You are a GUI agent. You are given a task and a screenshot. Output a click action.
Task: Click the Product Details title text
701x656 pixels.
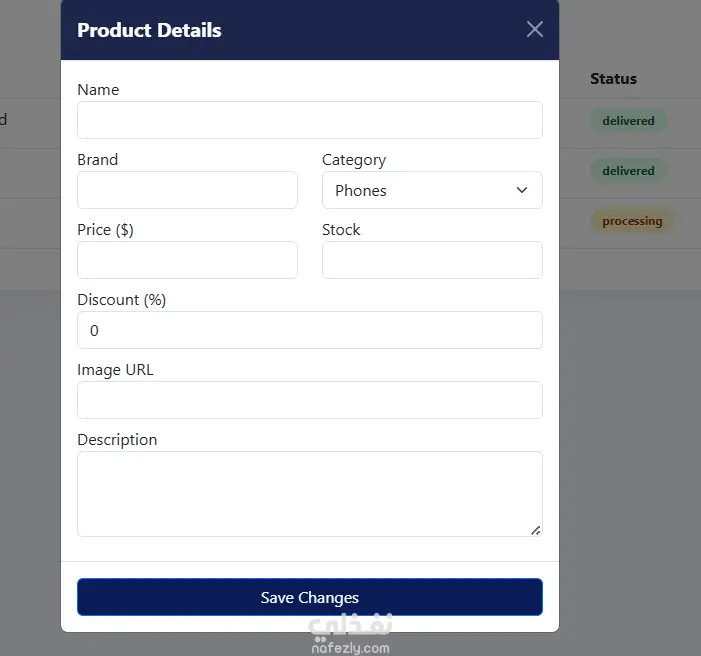click(149, 30)
